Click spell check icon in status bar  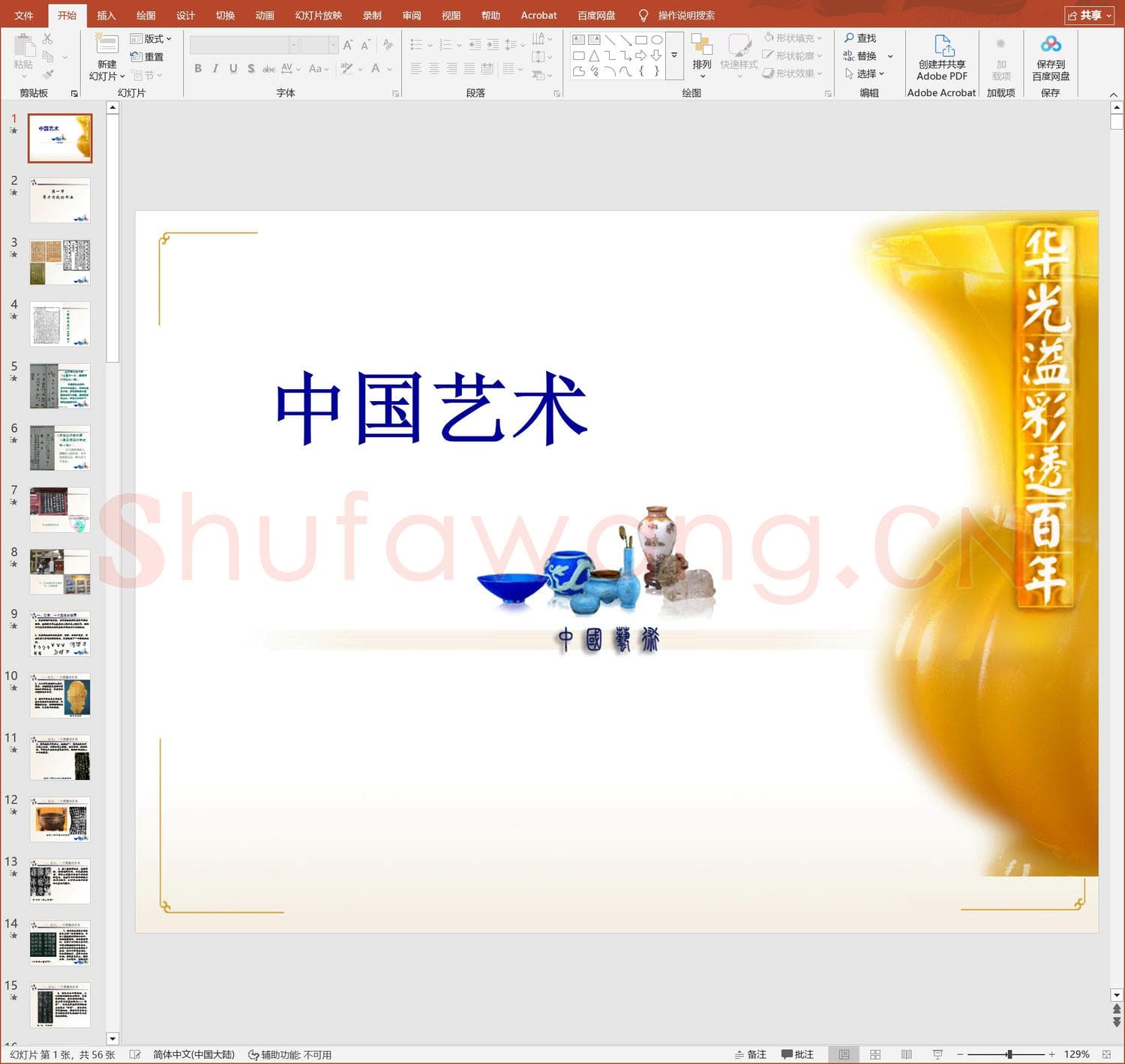tap(135, 1054)
